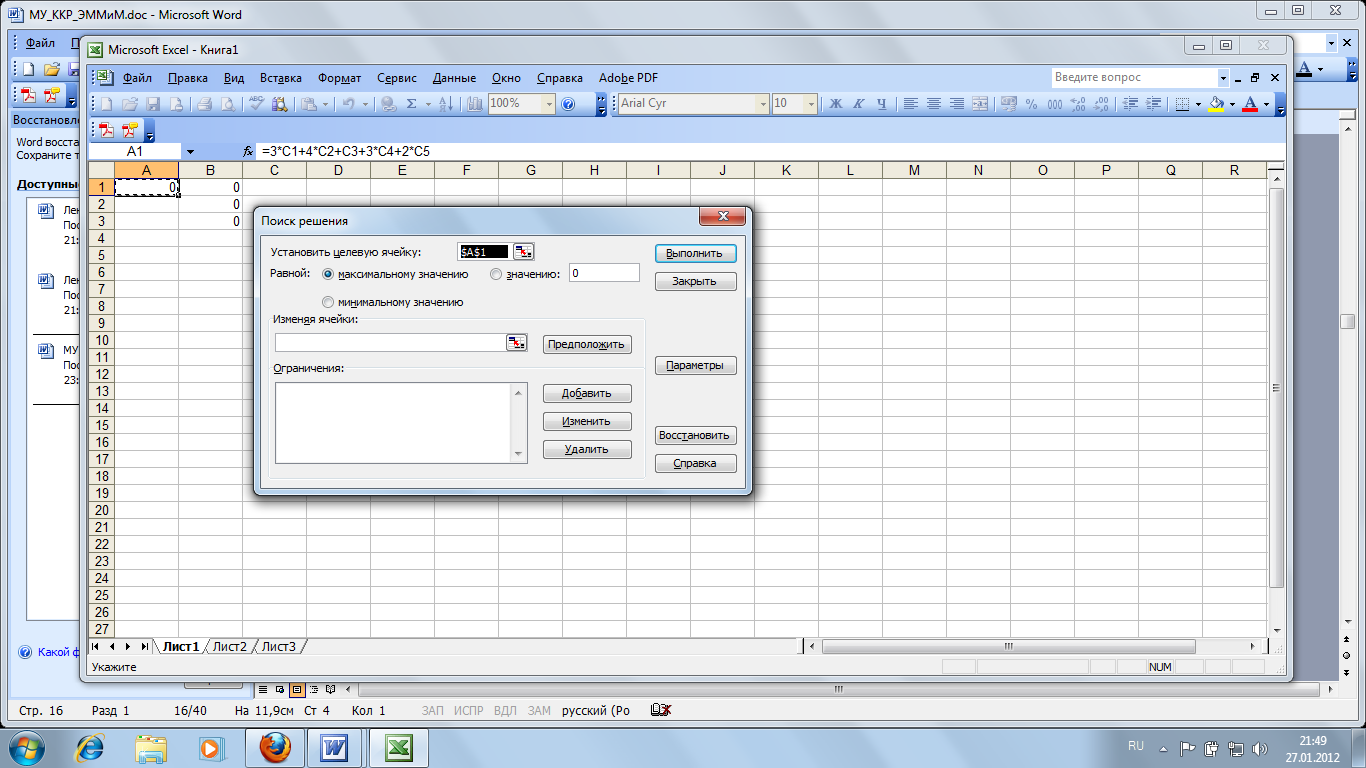The height and width of the screenshot is (768, 1366).
Task: Switch to the Лист2 sheet tab
Action: [x=229, y=647]
